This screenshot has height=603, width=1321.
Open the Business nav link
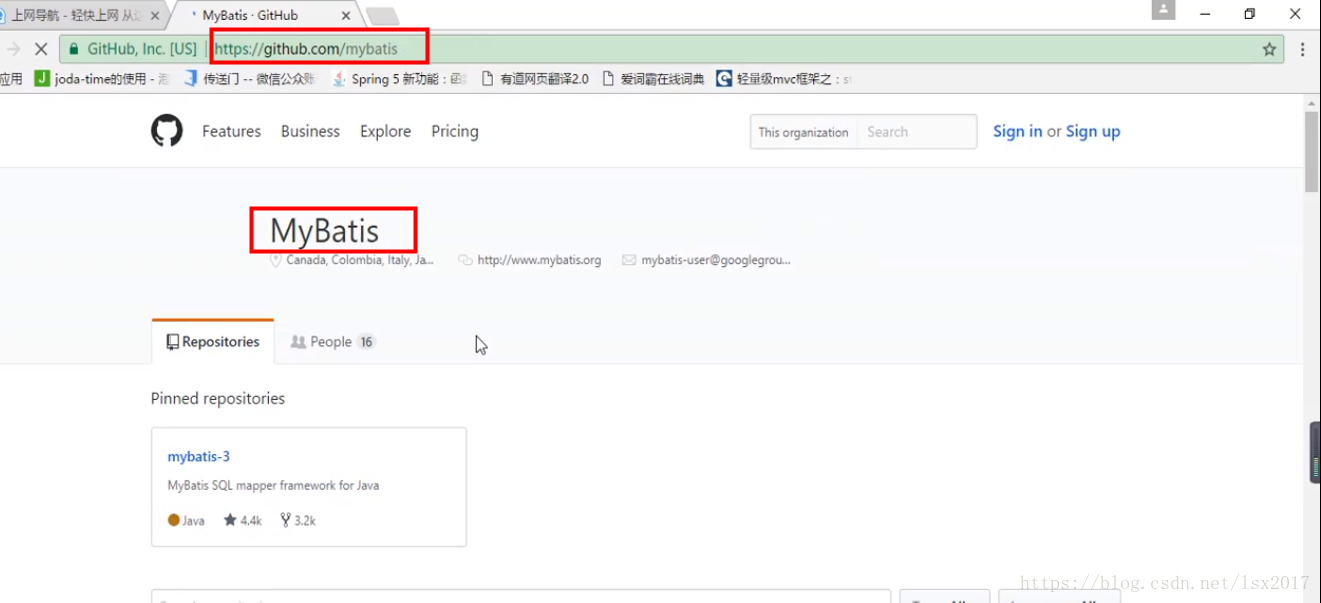point(310,131)
